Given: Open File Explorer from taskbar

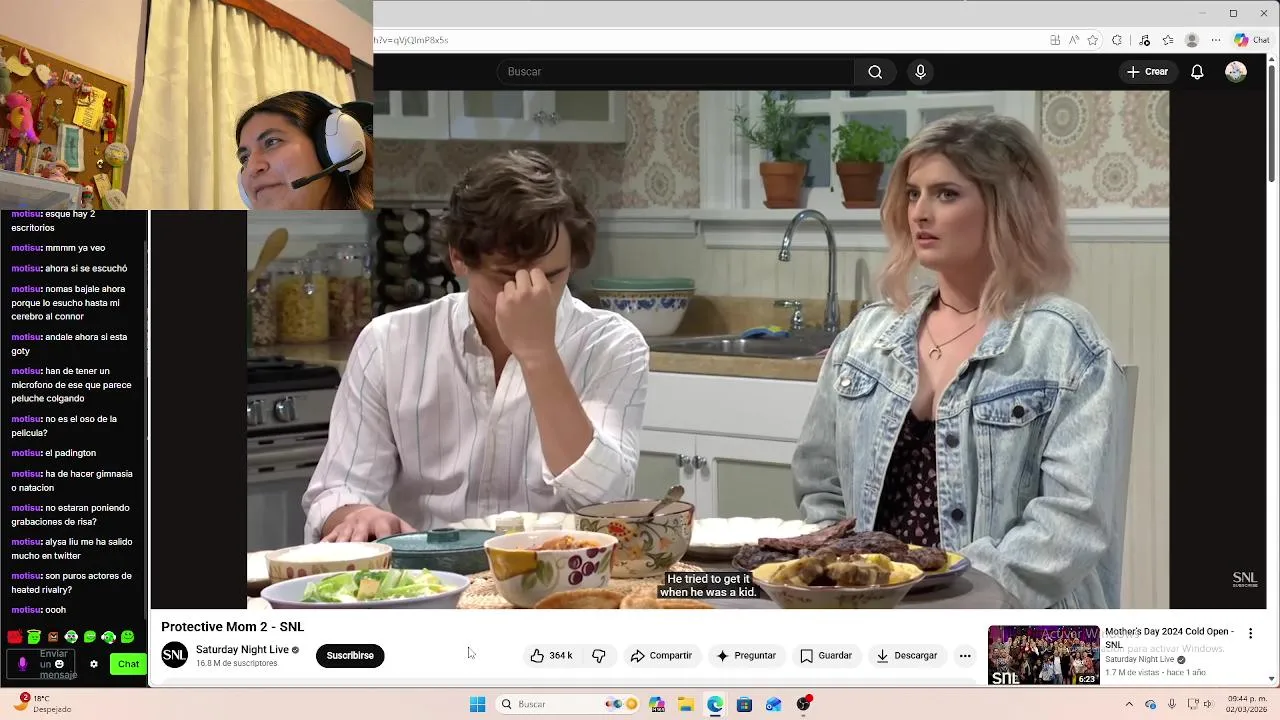Looking at the screenshot, I should tap(686, 704).
